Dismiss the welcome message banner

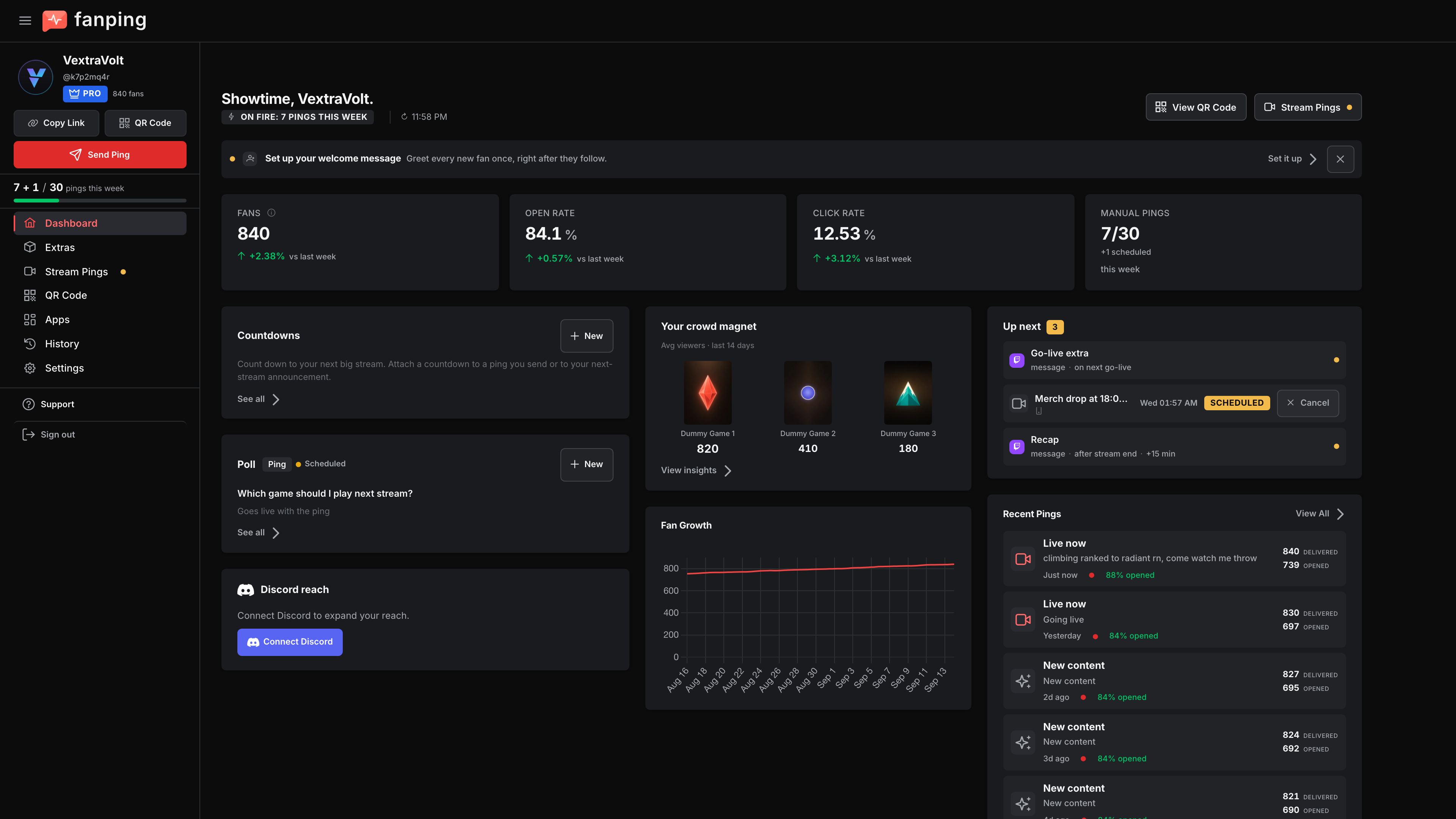click(1340, 159)
